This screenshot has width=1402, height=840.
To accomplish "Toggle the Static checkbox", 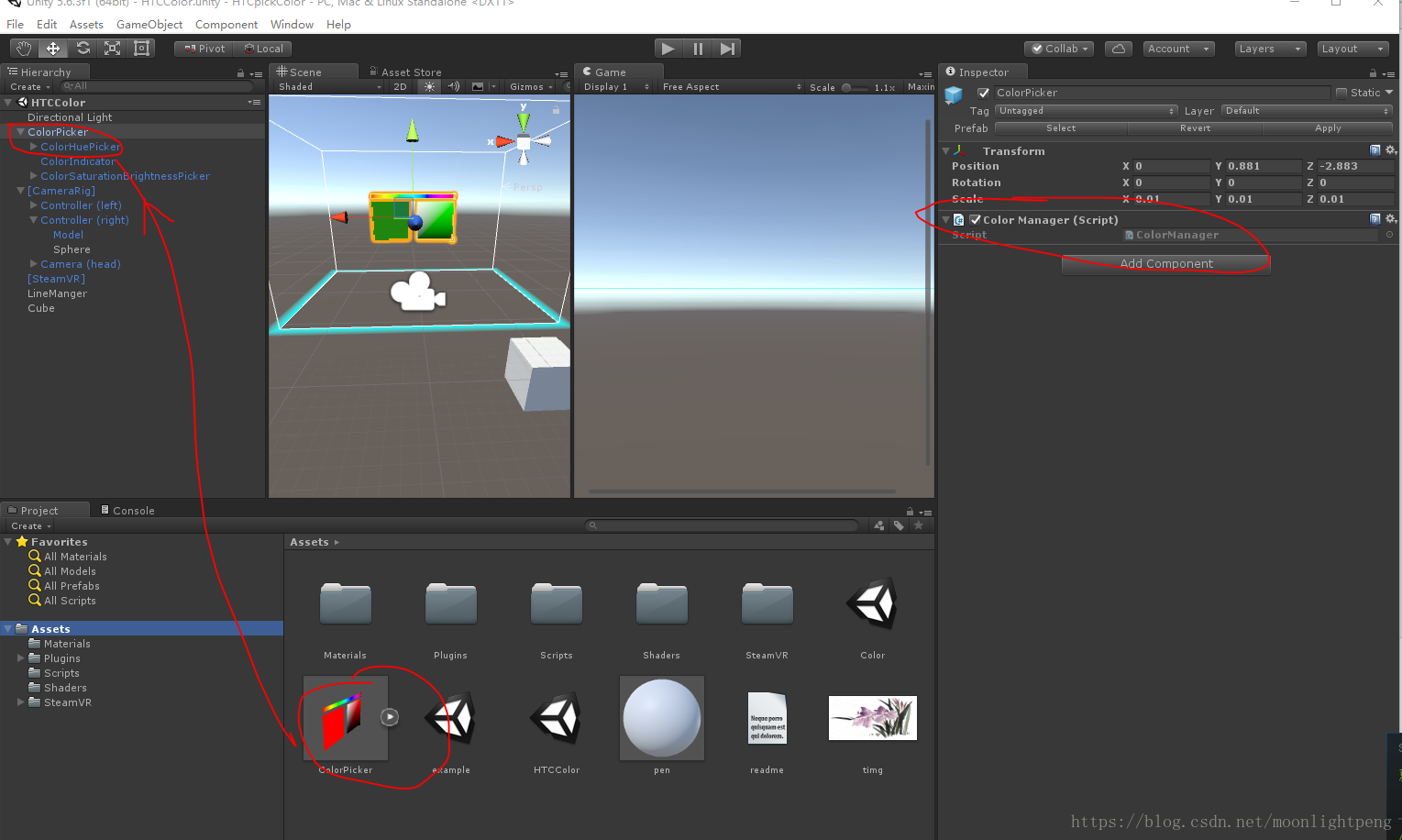I will [x=1341, y=93].
